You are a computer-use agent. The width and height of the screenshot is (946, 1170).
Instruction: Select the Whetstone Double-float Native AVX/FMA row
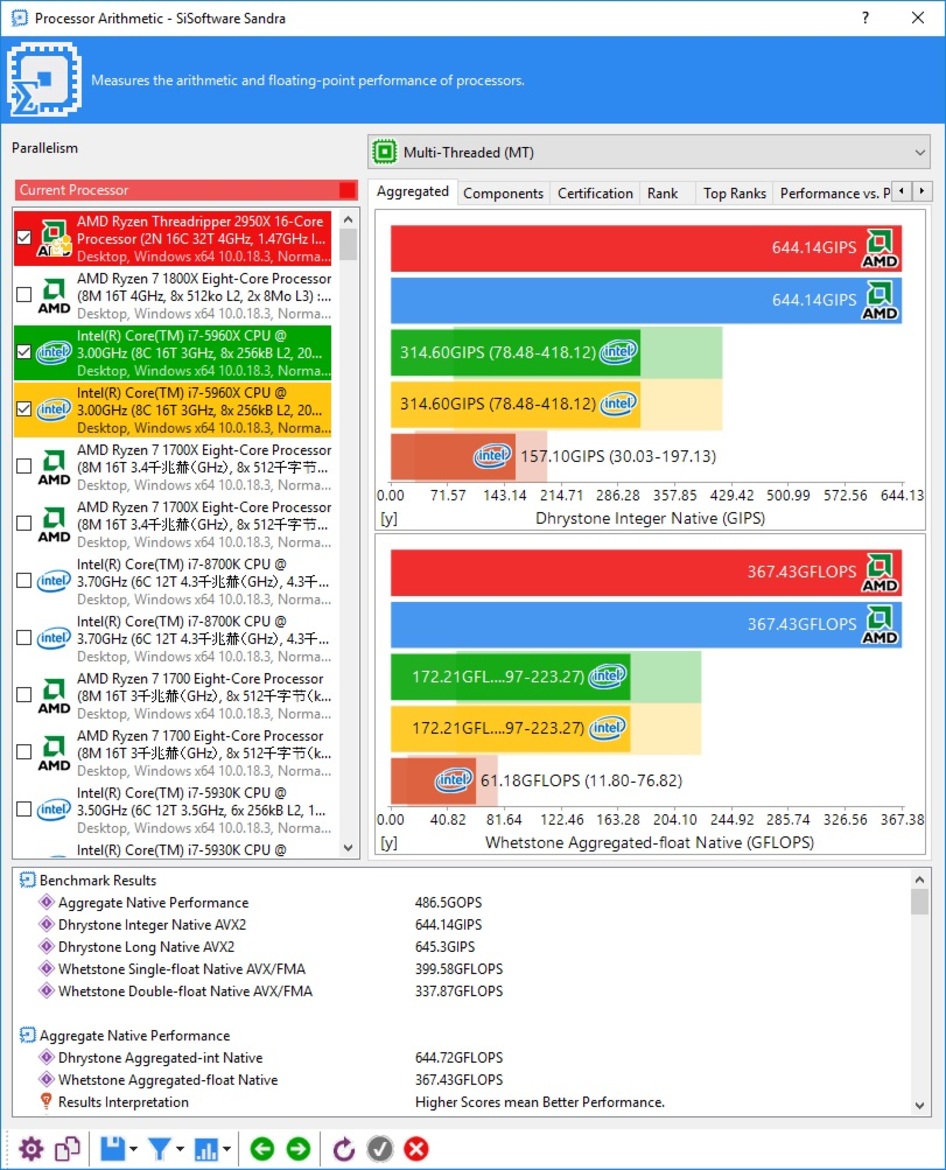[x=185, y=991]
